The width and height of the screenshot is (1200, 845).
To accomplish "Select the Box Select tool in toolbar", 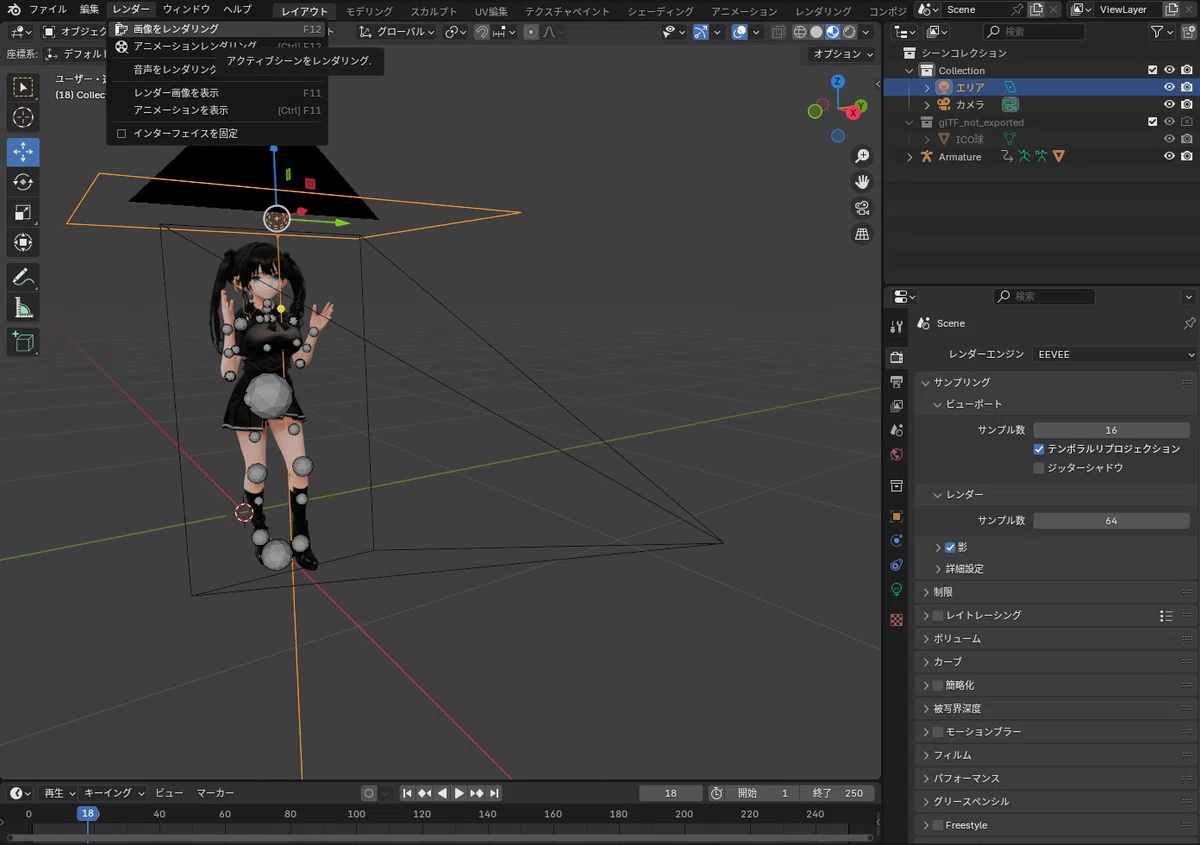I will [23, 87].
